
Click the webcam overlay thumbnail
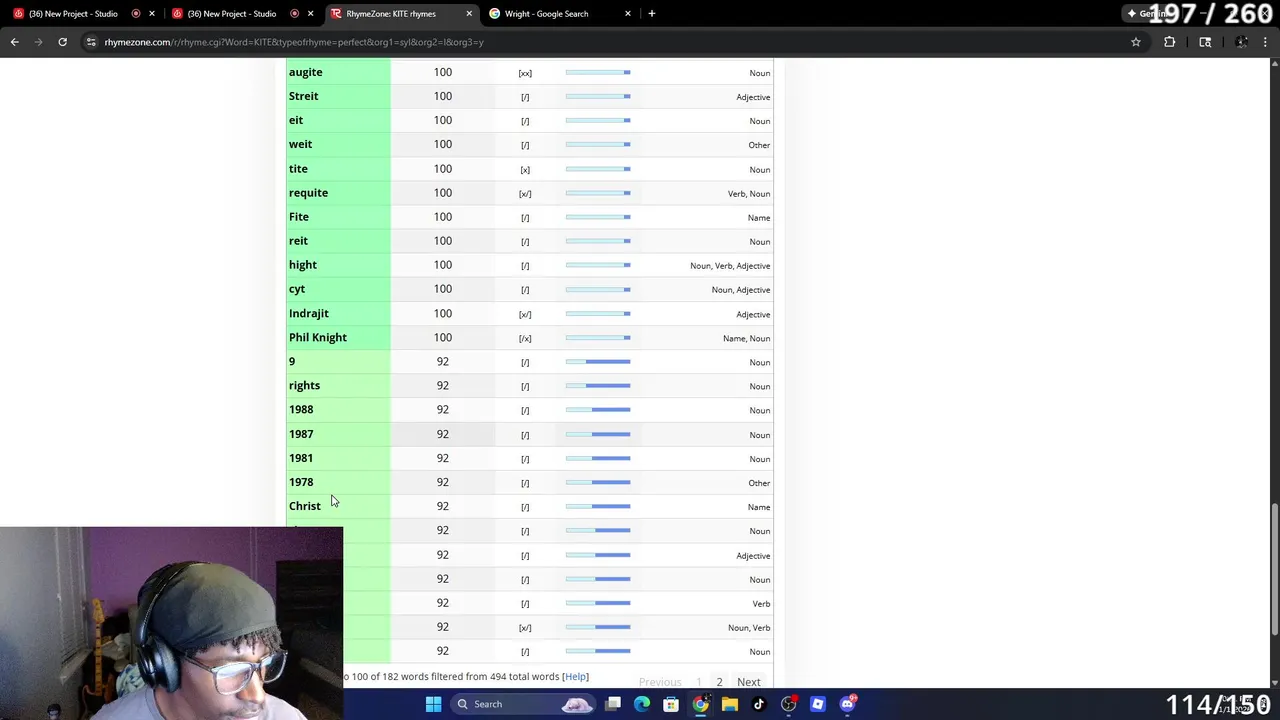[171, 623]
